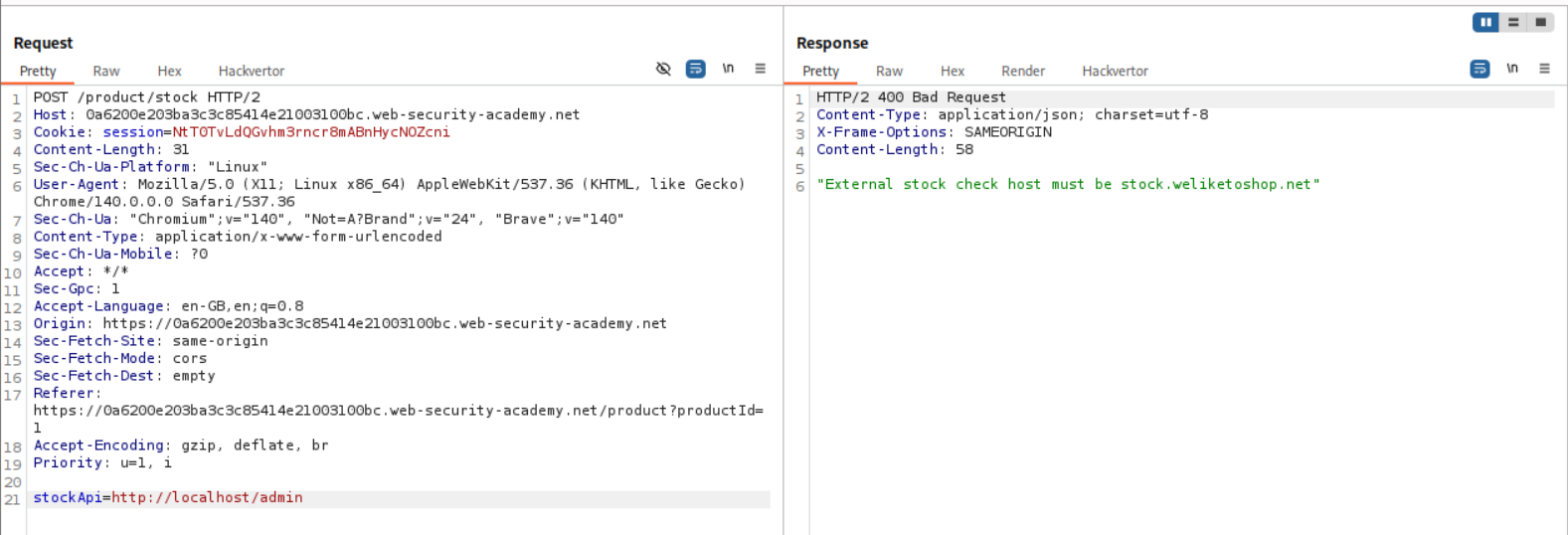1568x535 pixels.
Task: Toggle the request inspector visibility eye icon
Action: (663, 69)
